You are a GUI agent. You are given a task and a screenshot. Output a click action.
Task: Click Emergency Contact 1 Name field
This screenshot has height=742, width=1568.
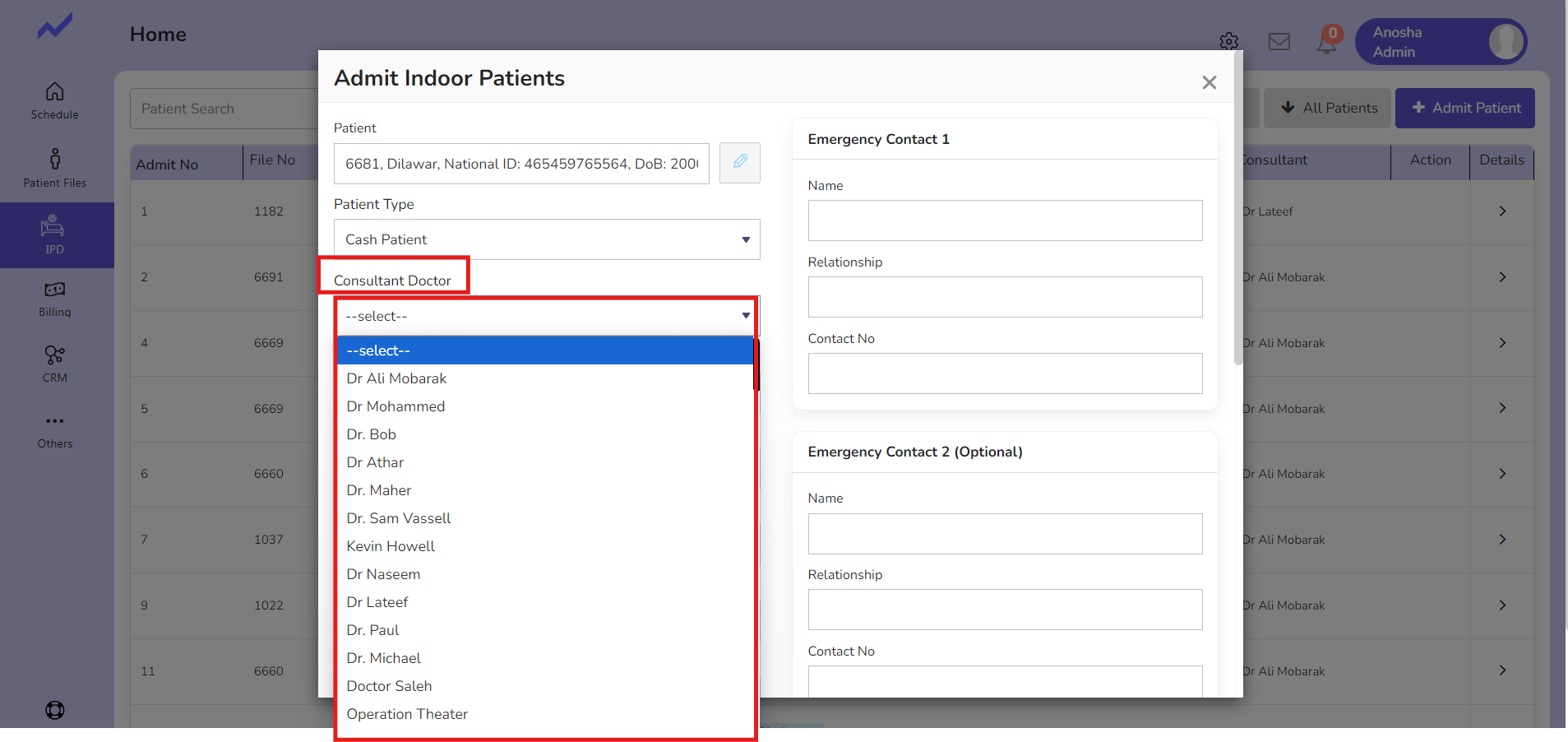[1004, 220]
